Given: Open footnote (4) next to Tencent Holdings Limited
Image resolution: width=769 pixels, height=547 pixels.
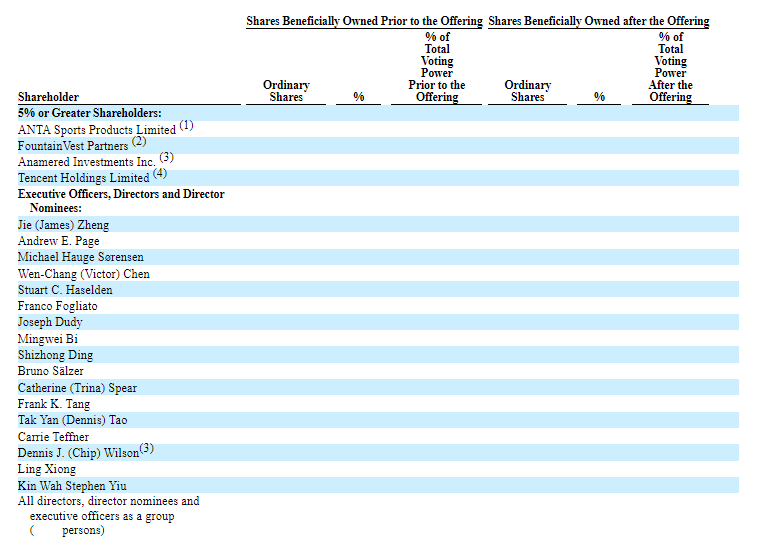Looking at the screenshot, I should [160, 174].
